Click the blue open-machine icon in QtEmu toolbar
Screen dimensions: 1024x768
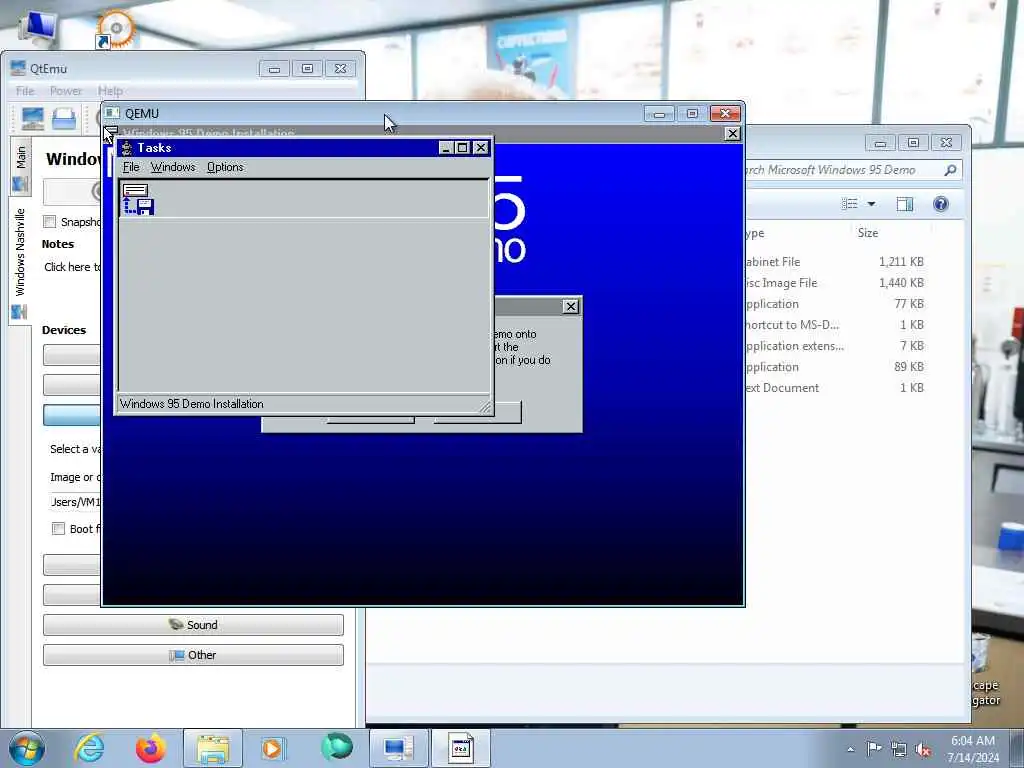click(x=64, y=118)
